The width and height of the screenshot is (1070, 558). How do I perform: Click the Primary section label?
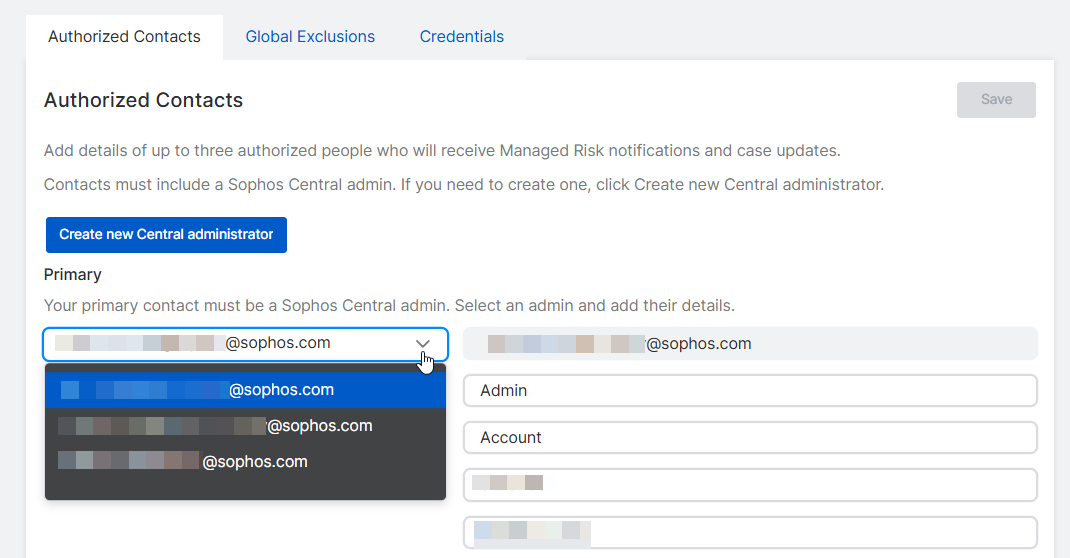click(x=73, y=274)
